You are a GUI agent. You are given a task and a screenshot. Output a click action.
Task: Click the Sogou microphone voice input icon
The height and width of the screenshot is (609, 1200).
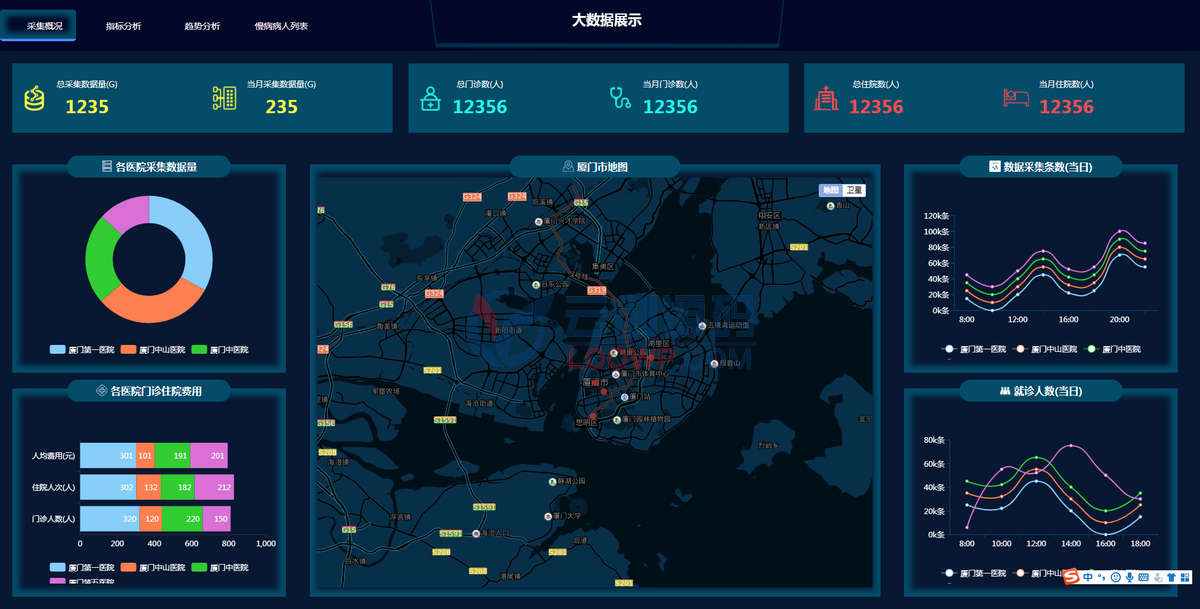1130,577
